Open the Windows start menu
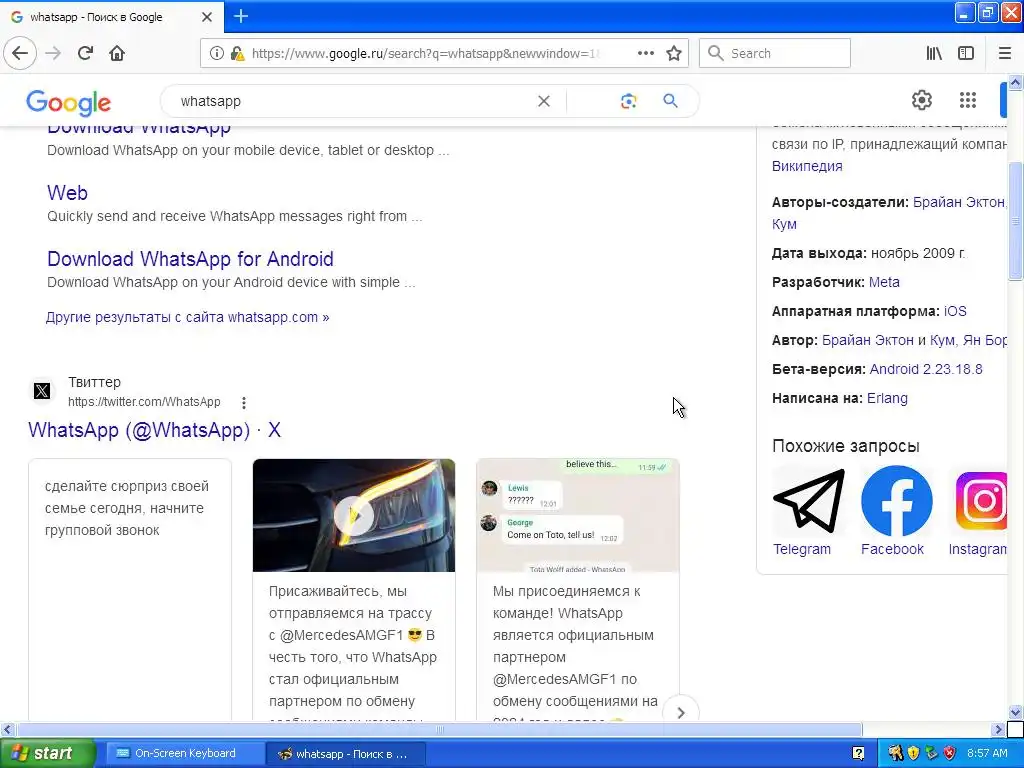This screenshot has height=768, width=1024. point(47,754)
